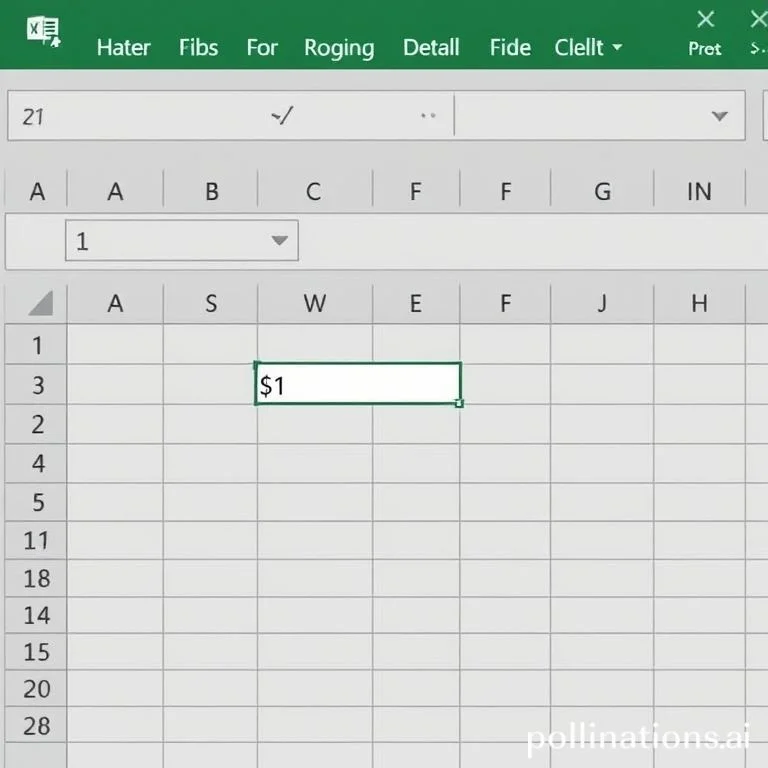
Task: Click the IN column header
Action: pyautogui.click(x=699, y=191)
